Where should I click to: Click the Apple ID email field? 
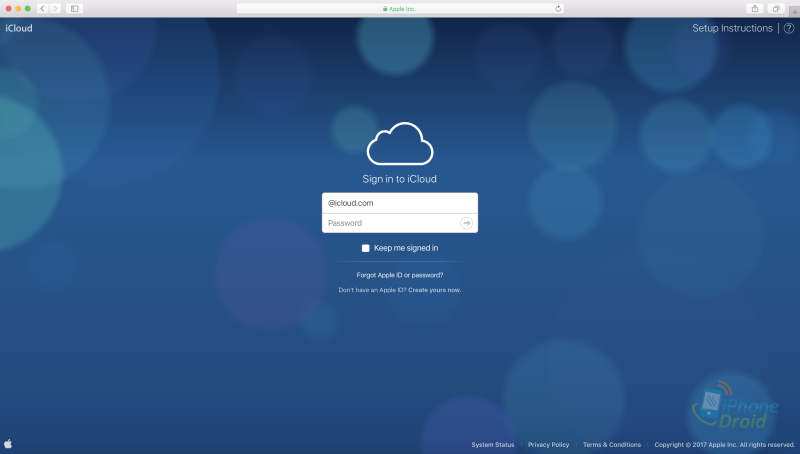(x=400, y=203)
